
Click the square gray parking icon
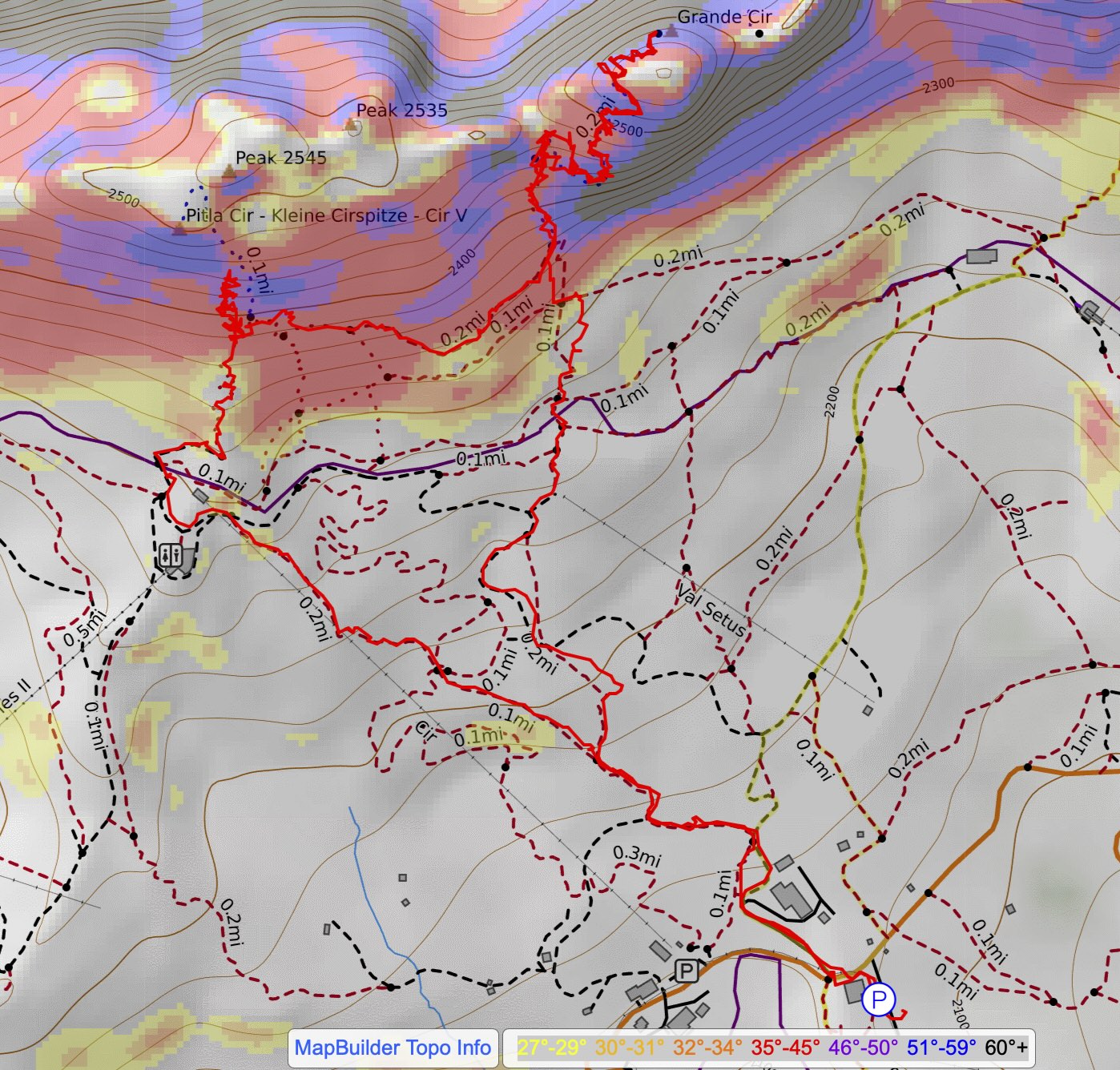tap(686, 971)
